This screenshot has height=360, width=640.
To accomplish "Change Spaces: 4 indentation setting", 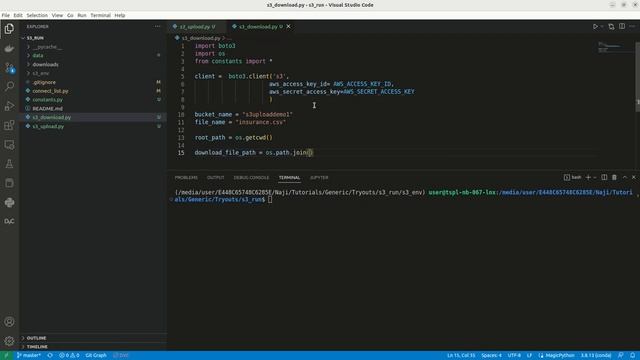I will (x=491, y=356).
